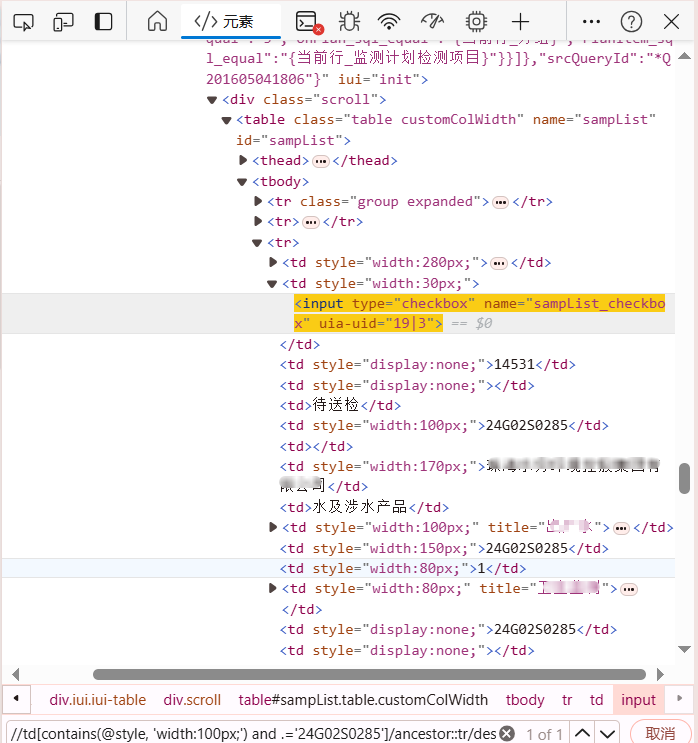Collapse the tbody node

tap(243, 182)
